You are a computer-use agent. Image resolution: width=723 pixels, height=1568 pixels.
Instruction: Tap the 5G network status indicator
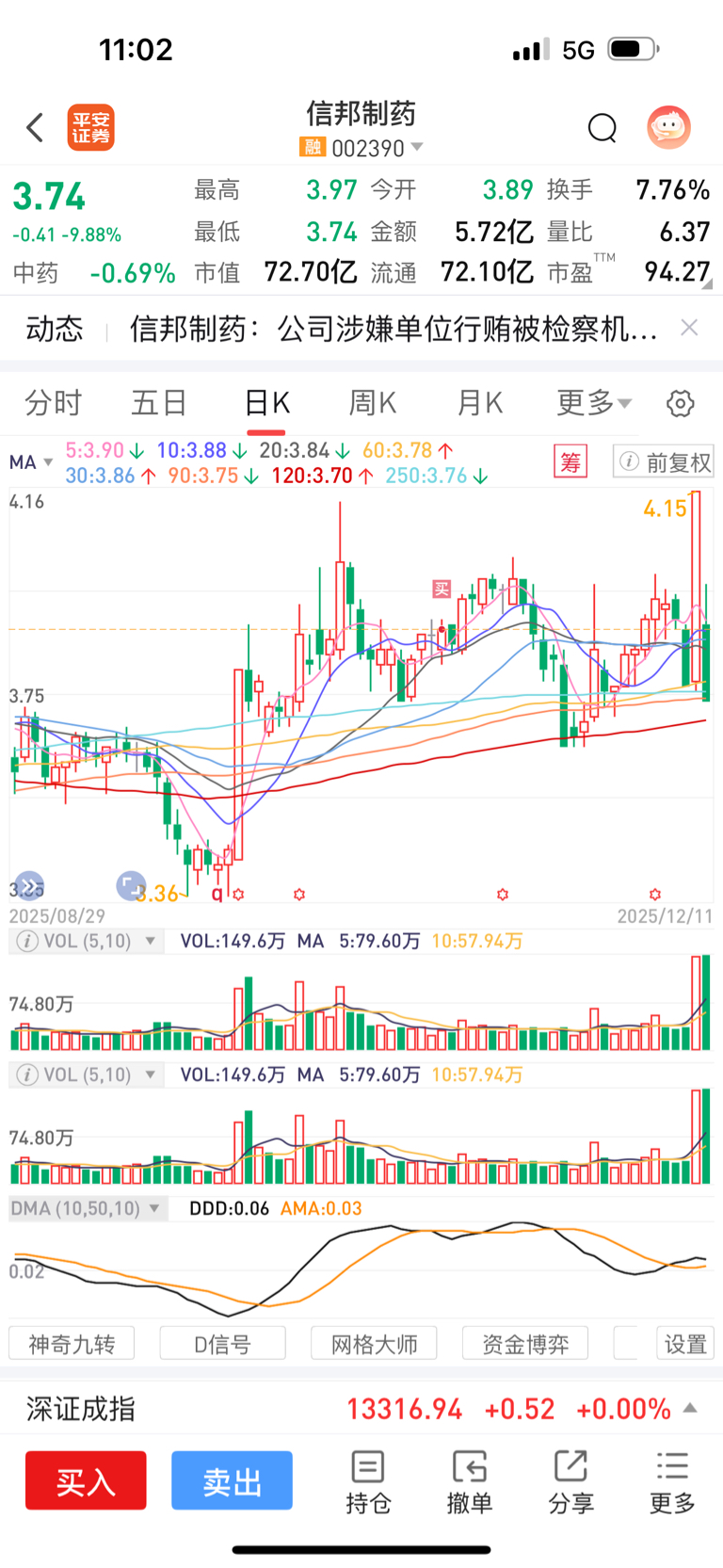click(578, 50)
